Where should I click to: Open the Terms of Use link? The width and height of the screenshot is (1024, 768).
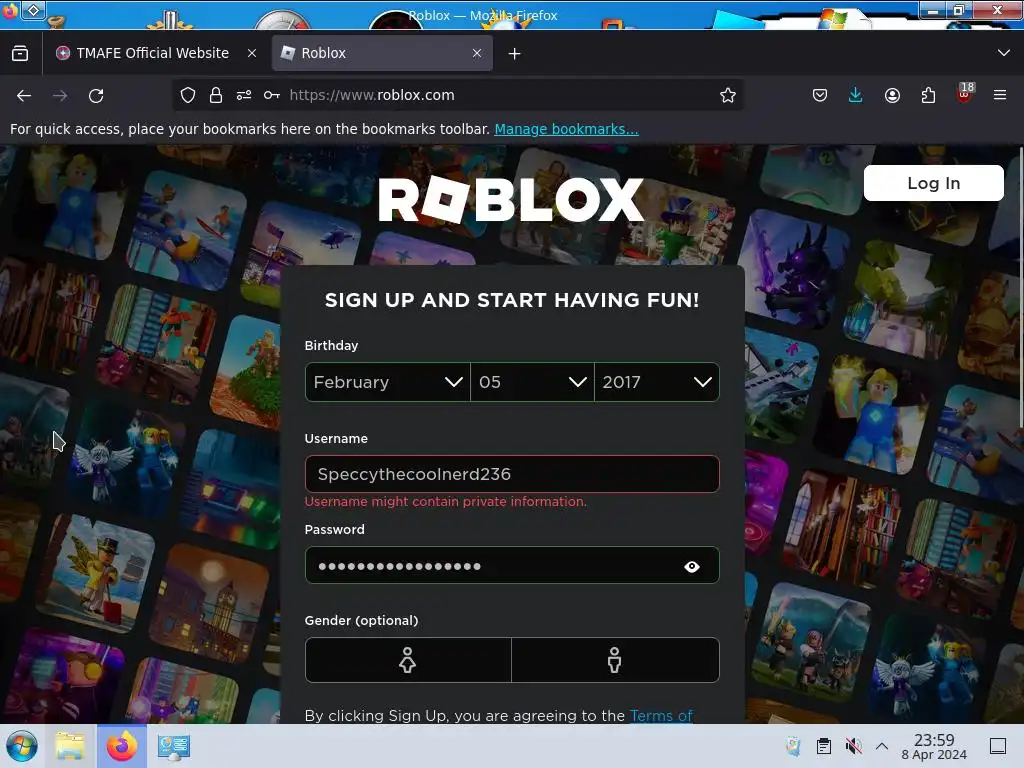coord(661,716)
